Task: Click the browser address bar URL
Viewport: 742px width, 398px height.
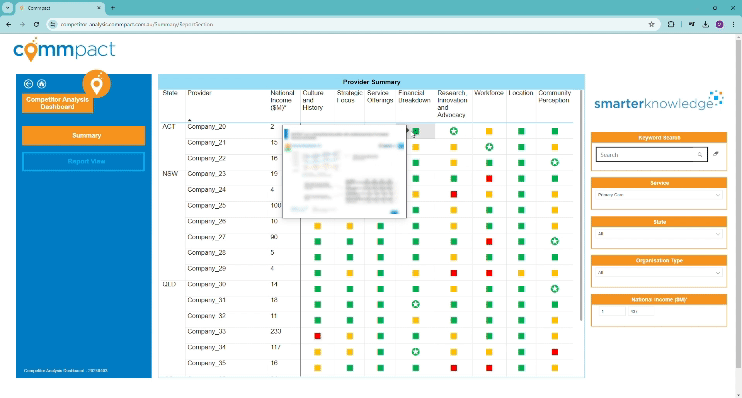Action: (x=137, y=24)
